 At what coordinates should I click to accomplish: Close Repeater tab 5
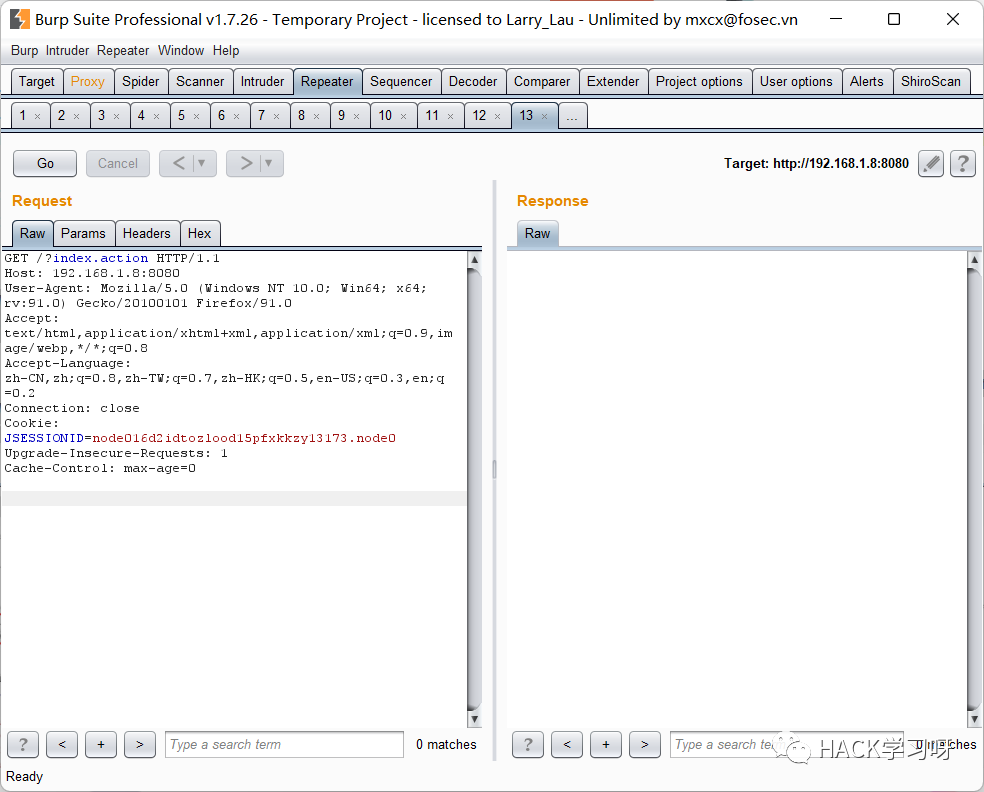(196, 116)
